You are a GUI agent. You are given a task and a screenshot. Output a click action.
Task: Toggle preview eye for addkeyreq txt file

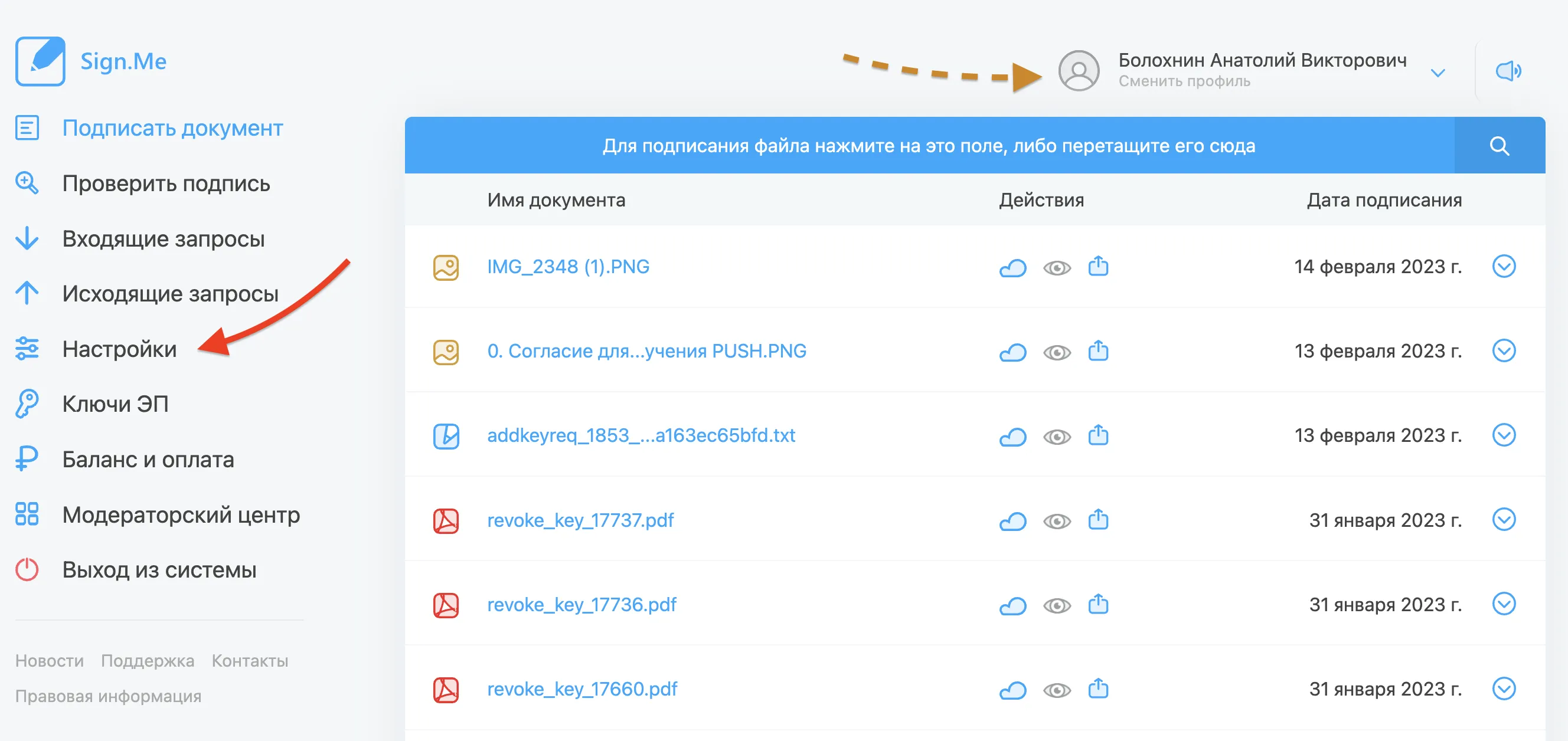click(1057, 437)
